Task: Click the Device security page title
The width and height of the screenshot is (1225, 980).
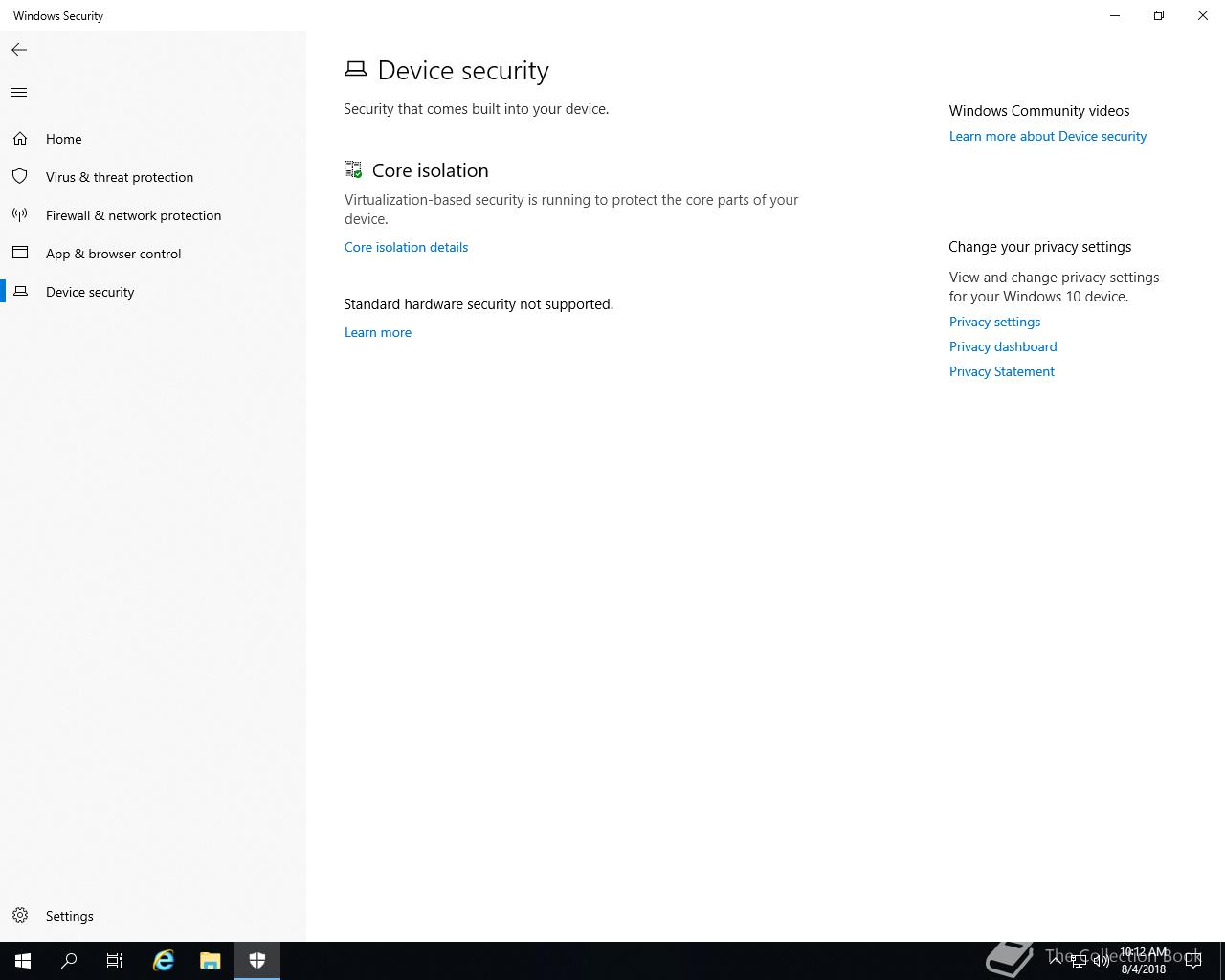Action: [x=463, y=70]
